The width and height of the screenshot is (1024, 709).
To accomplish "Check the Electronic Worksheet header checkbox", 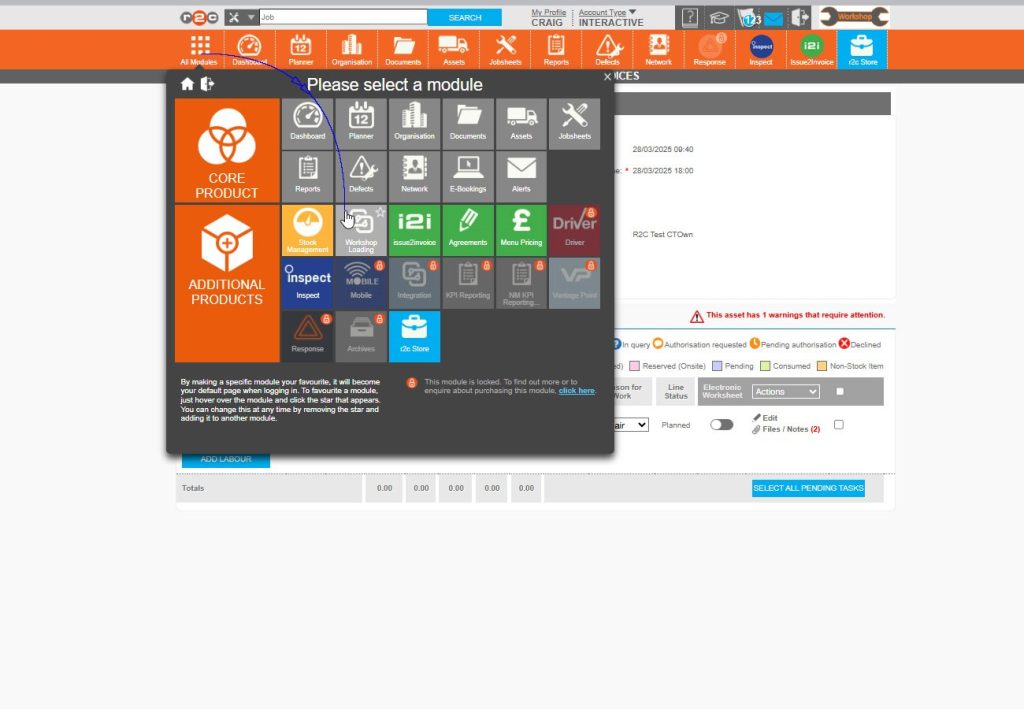I will pyautogui.click(x=840, y=391).
